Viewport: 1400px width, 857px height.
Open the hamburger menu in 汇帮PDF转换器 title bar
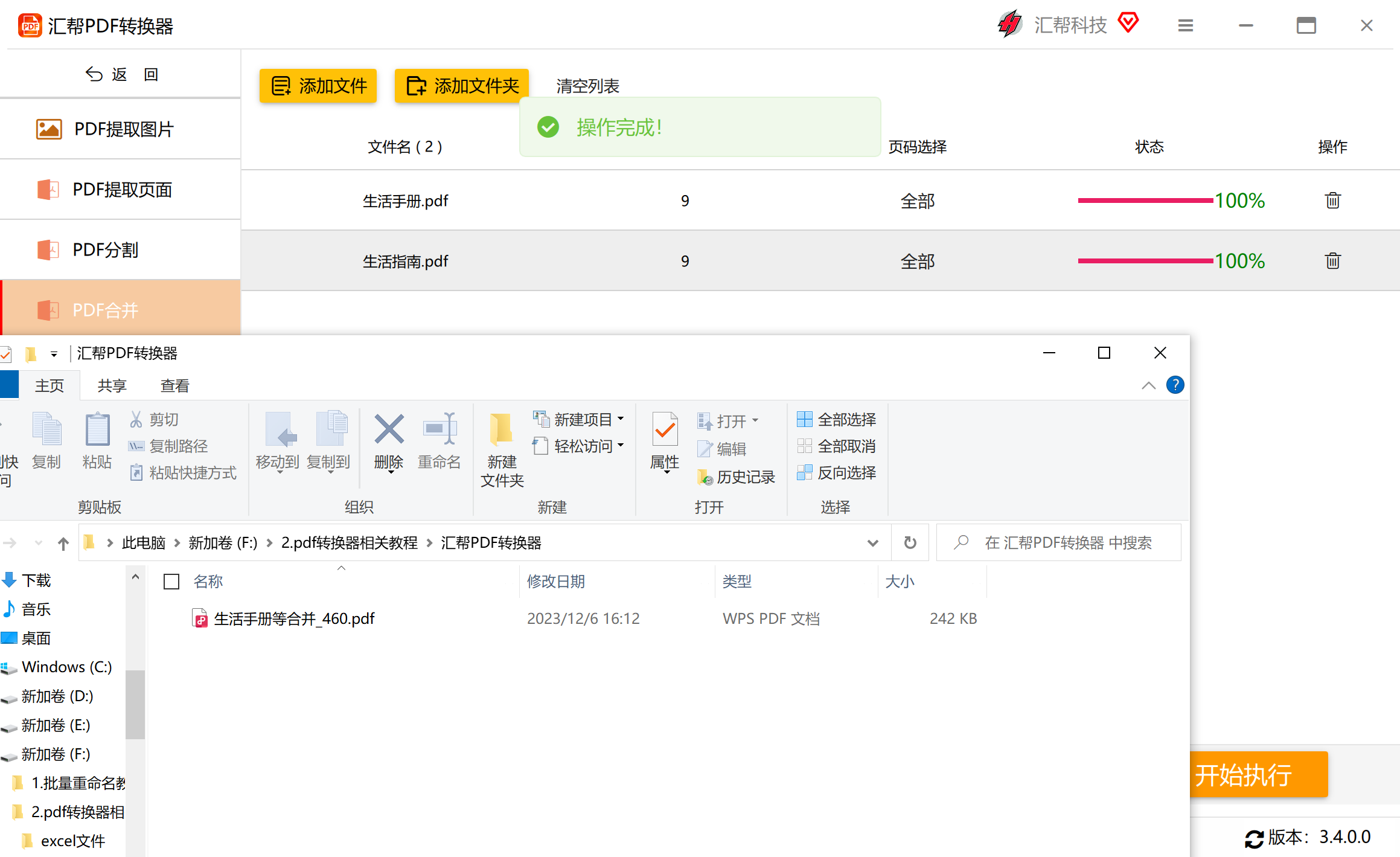1186,25
